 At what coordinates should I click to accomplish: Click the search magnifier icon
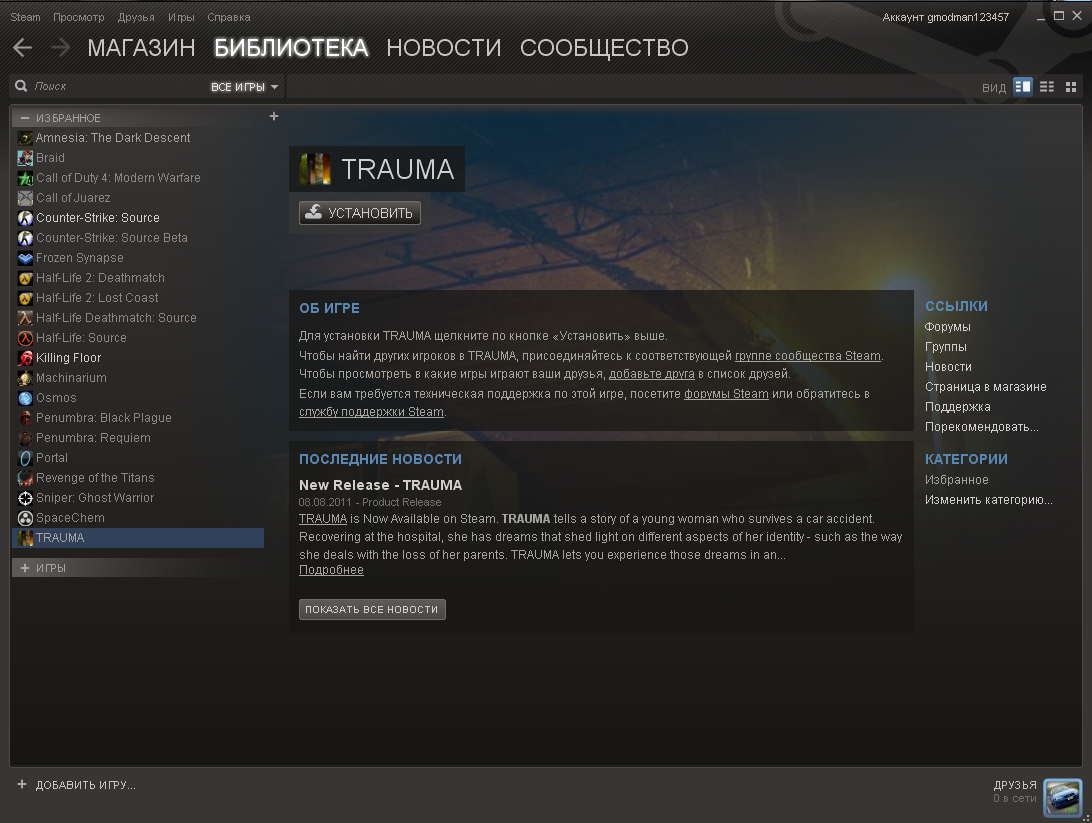21,86
